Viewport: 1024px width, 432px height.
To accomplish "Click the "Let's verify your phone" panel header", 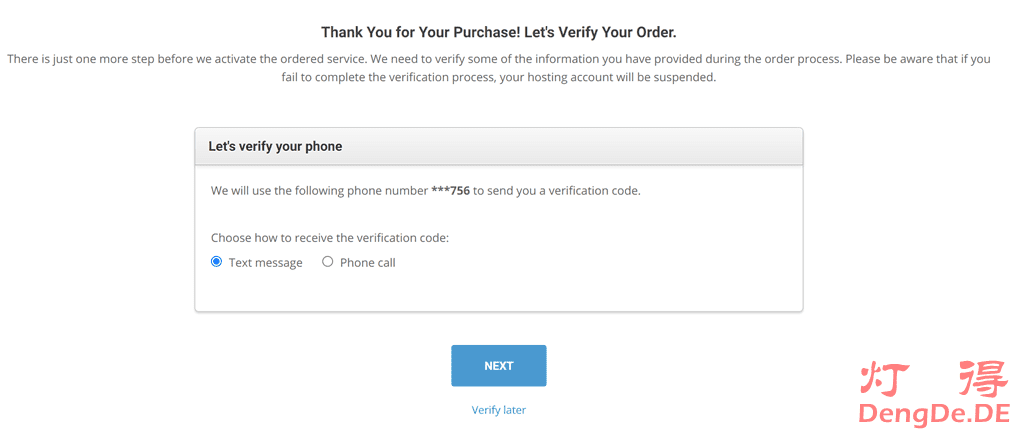I will coord(275,146).
